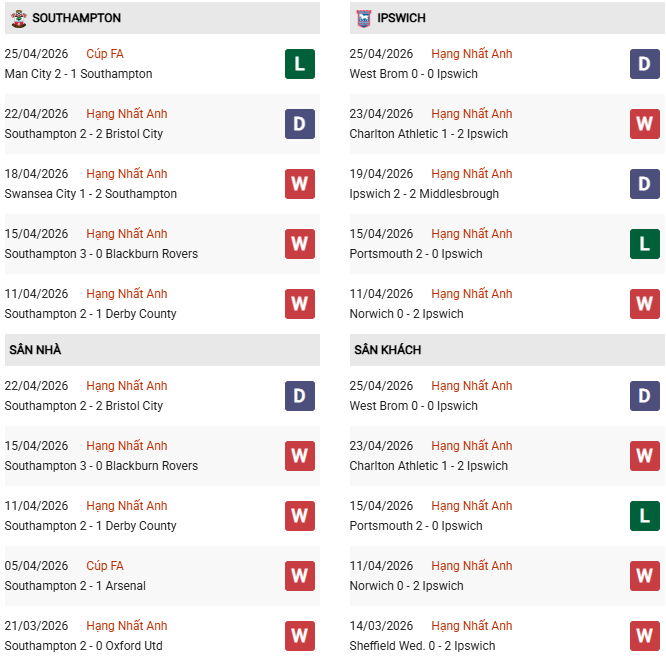Click the green L badge for Man City match

[x=300, y=64]
